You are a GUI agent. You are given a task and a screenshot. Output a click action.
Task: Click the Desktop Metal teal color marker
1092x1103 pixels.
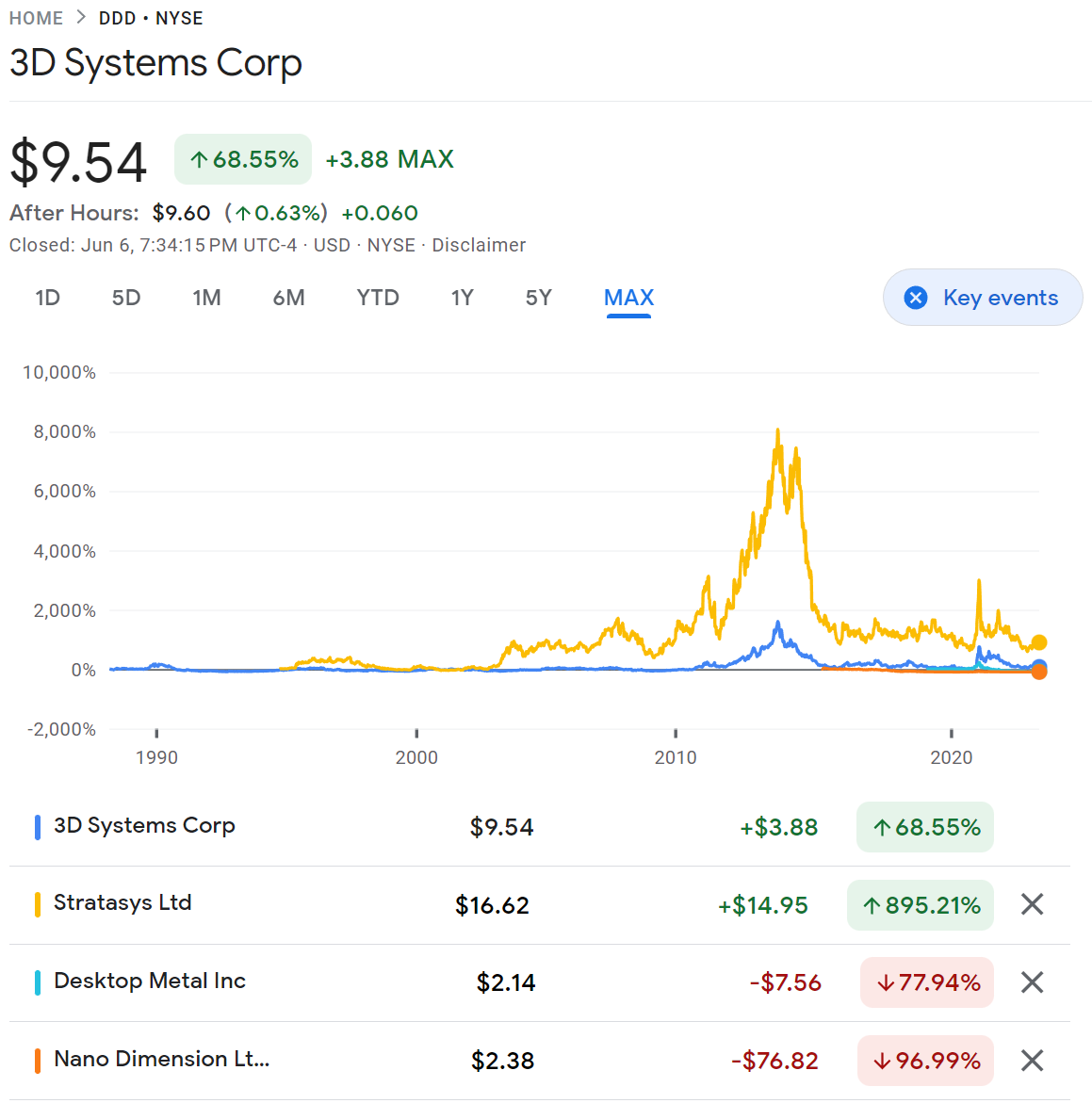38,982
